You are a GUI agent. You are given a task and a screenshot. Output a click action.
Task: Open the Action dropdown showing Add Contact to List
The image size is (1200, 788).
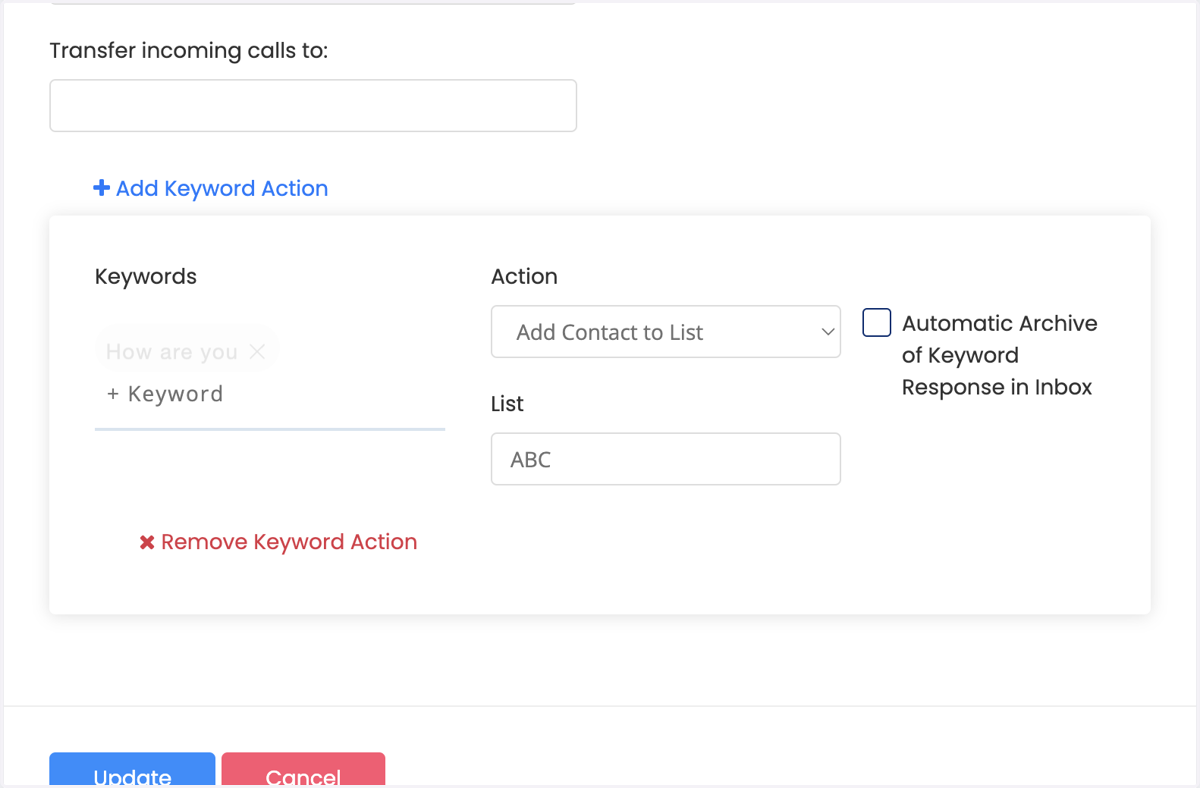pyautogui.click(x=666, y=332)
